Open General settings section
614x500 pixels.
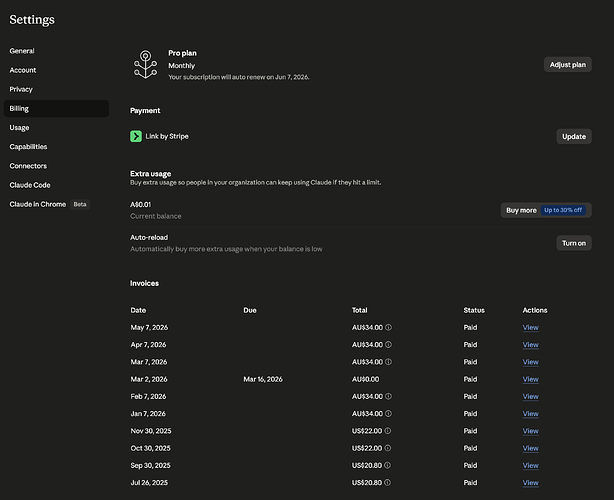[x=22, y=51]
